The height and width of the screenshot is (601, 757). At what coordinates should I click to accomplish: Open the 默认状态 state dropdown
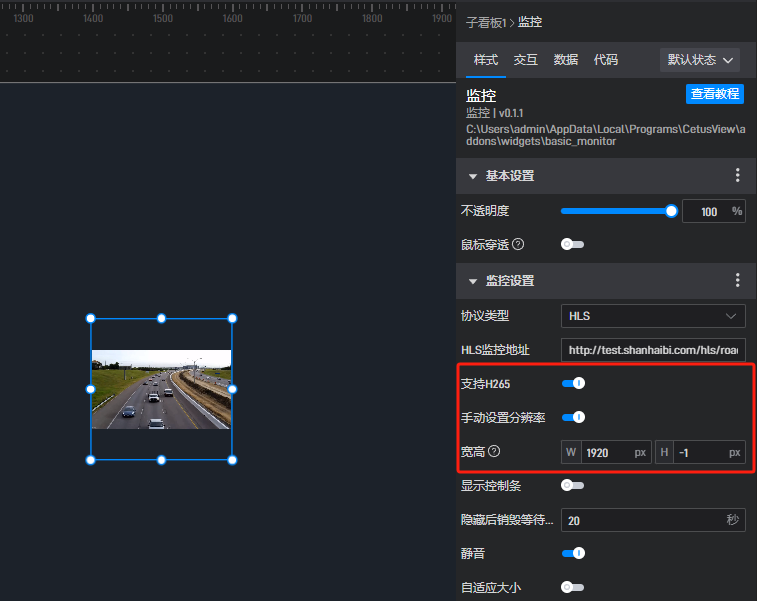tap(700, 60)
